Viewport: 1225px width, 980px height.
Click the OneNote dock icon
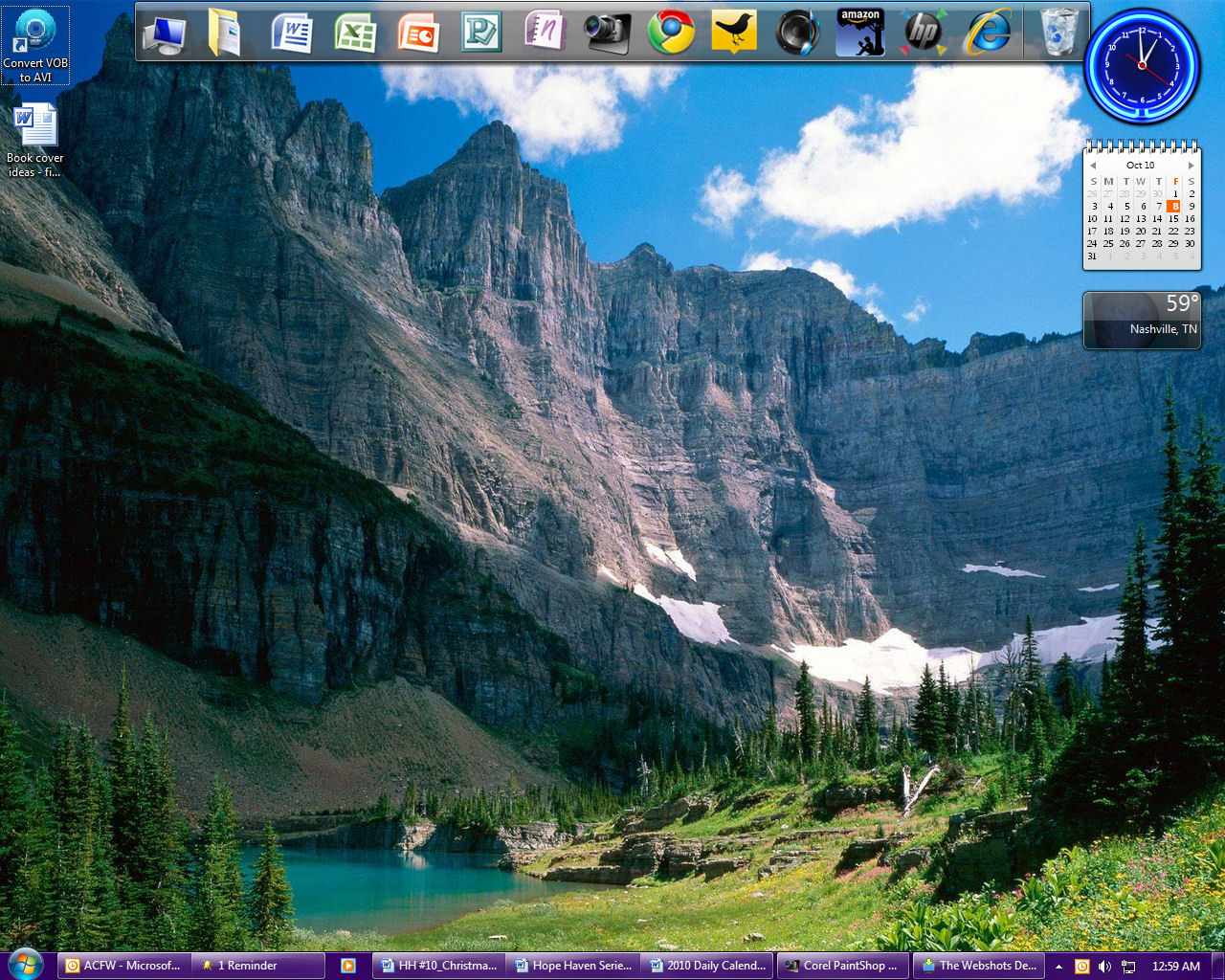click(545, 32)
